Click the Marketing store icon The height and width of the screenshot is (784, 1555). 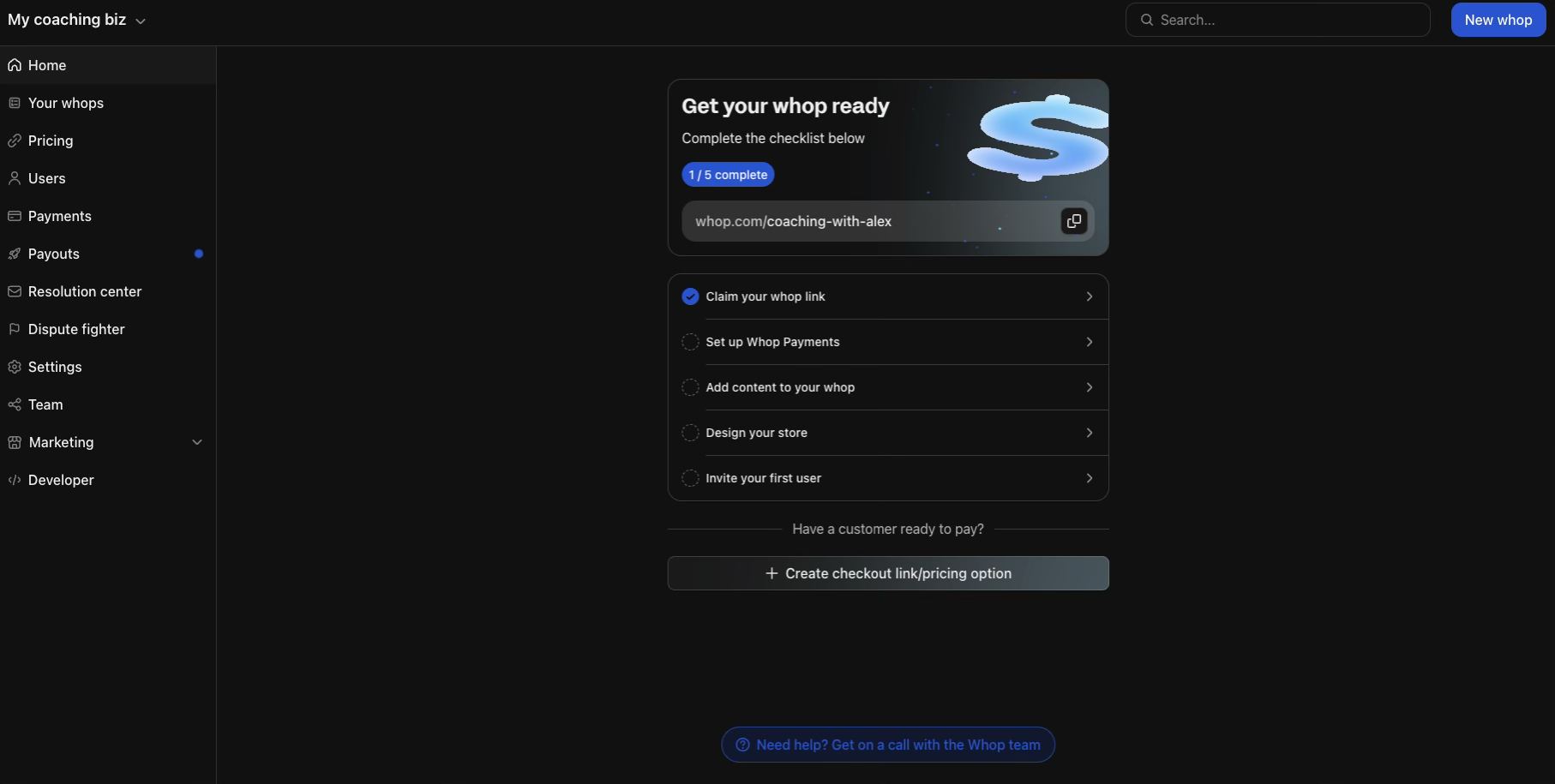click(15, 442)
